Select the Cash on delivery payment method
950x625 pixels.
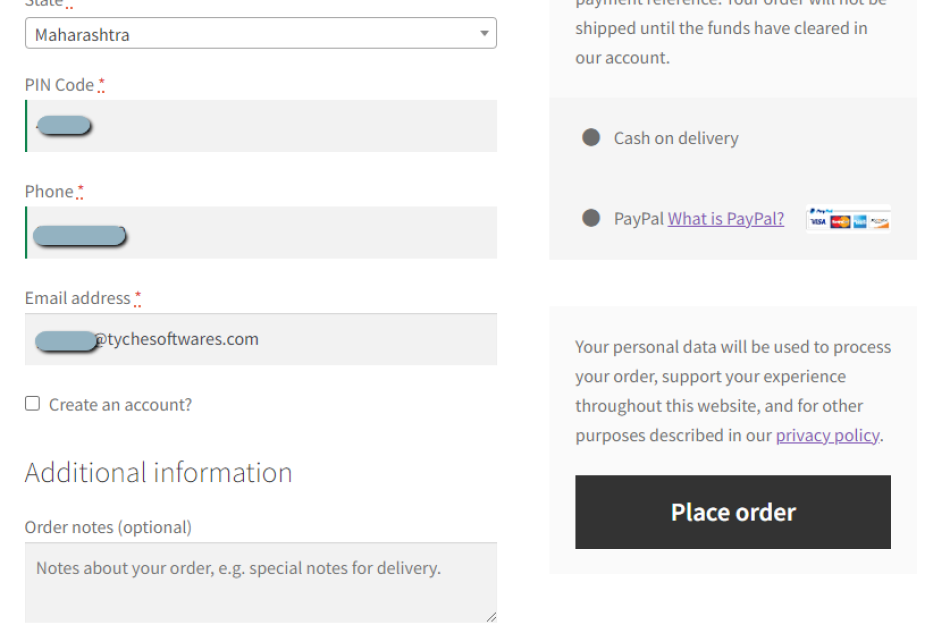[x=590, y=138]
